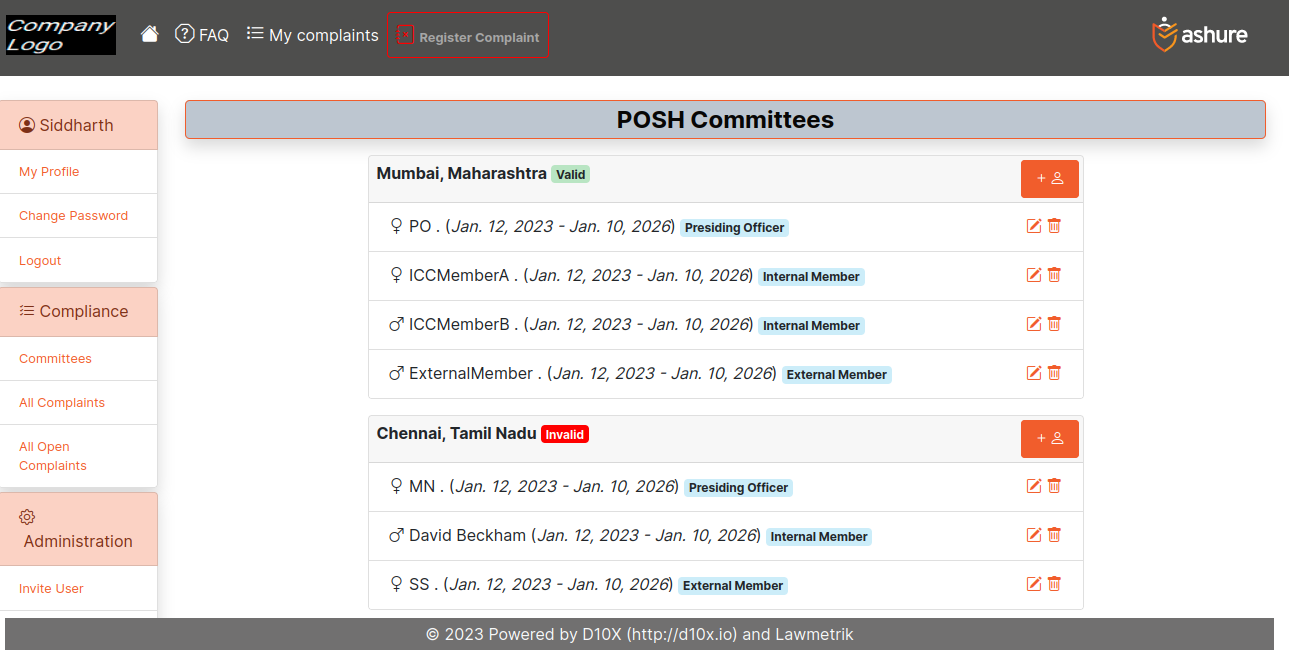Open the Change Password link
Screen dimensions: 1289x650
coord(73,216)
